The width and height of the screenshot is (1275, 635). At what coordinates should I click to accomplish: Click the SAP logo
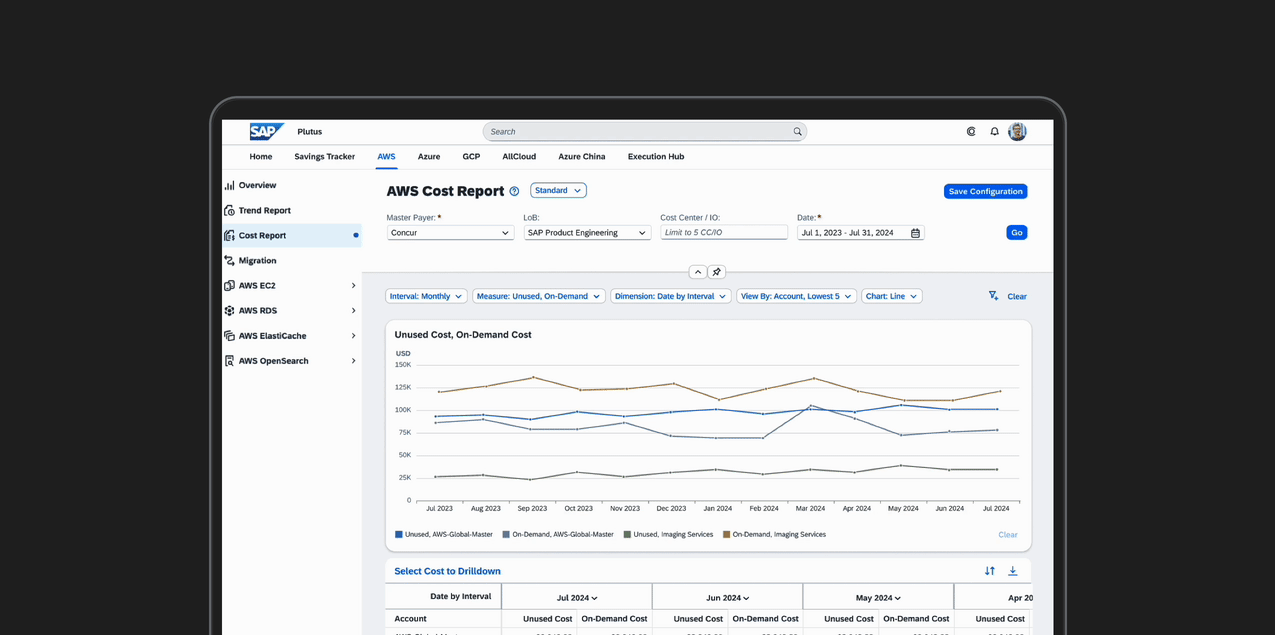pyautogui.click(x=266, y=131)
